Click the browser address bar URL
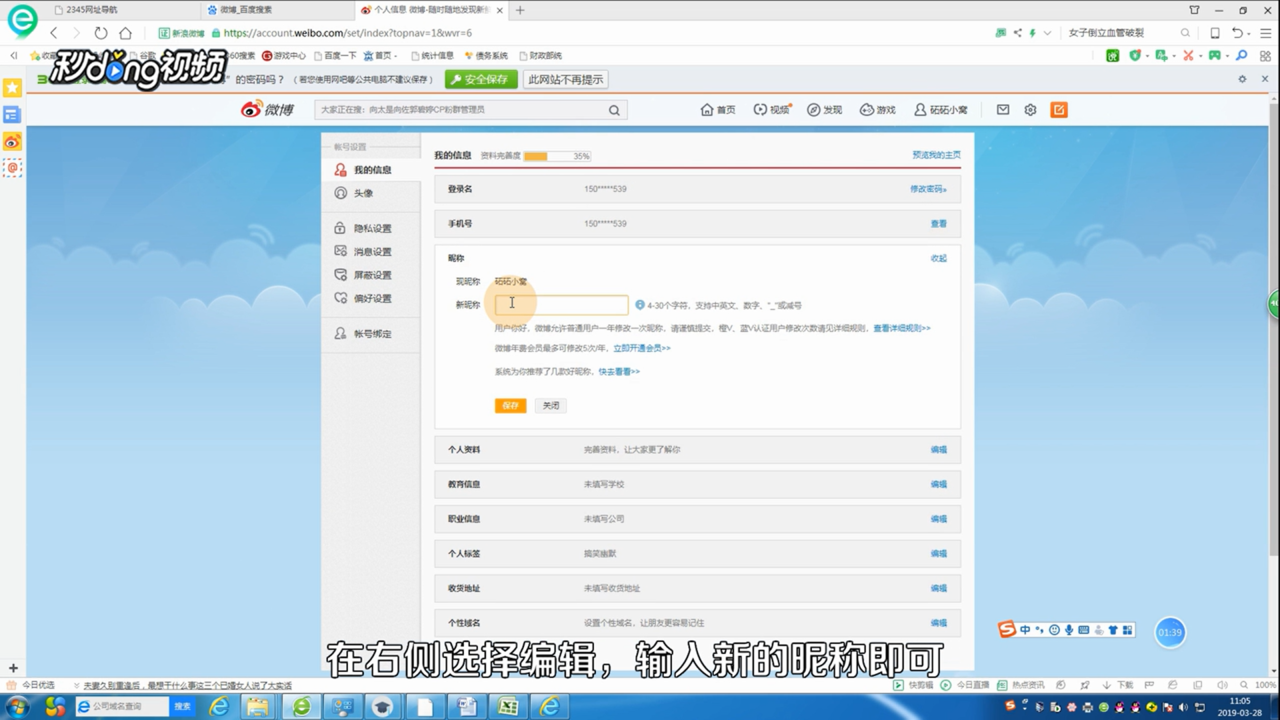 click(x=348, y=33)
